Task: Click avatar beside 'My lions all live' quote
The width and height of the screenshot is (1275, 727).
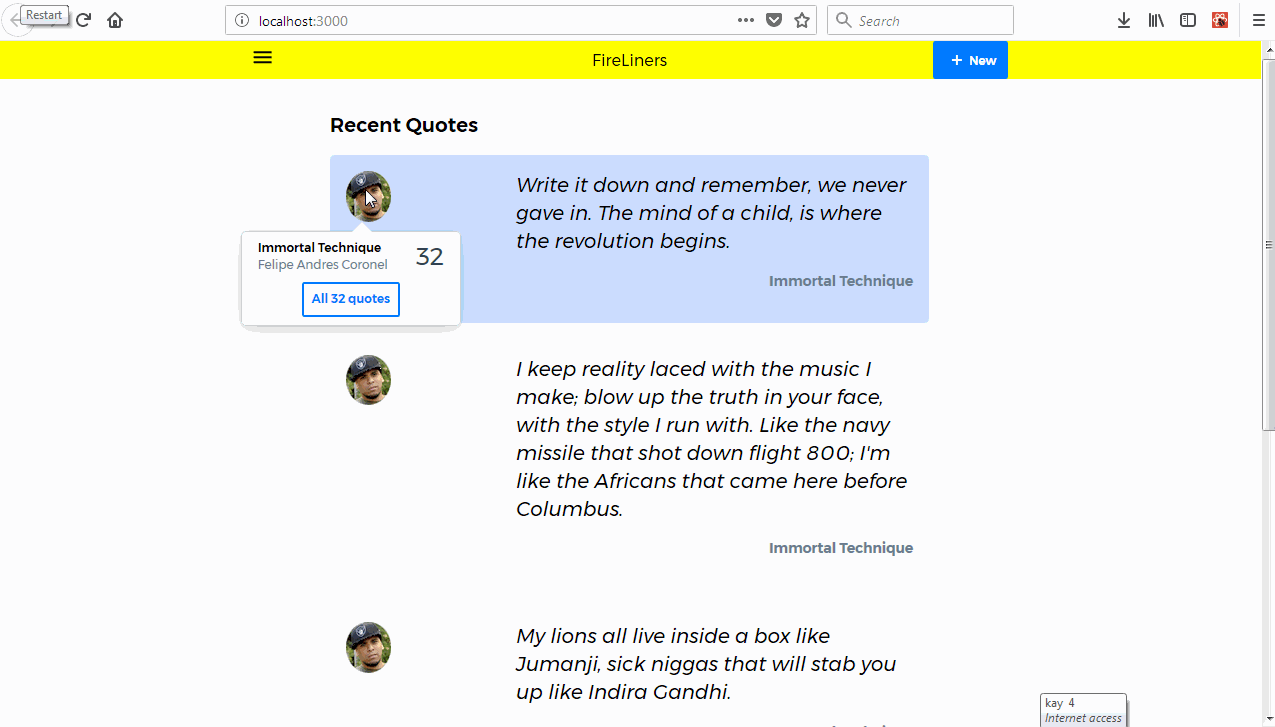Action: click(x=368, y=647)
